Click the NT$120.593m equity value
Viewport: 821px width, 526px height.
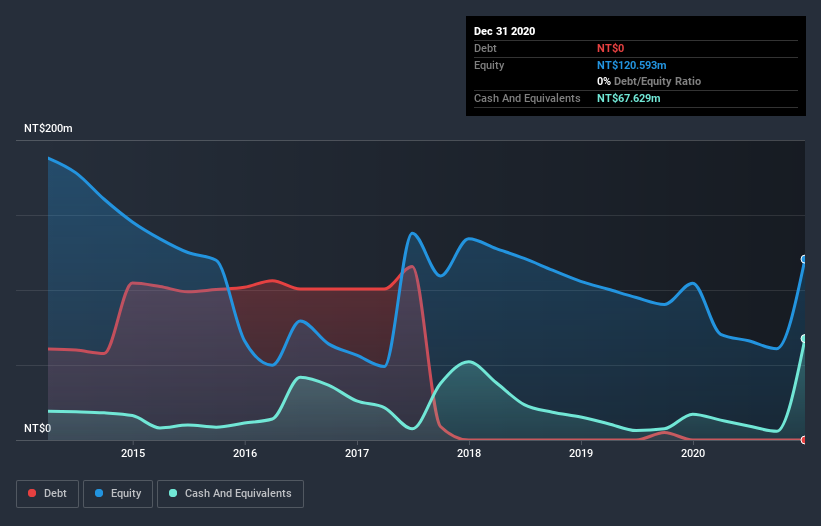click(x=631, y=65)
